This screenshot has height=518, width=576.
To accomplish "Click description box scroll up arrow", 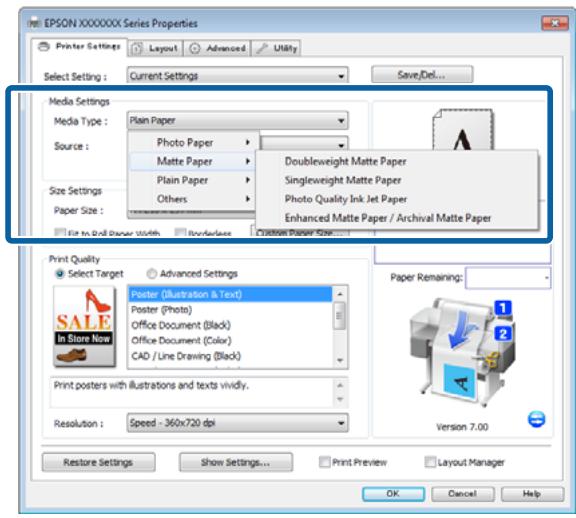I will point(340,385).
